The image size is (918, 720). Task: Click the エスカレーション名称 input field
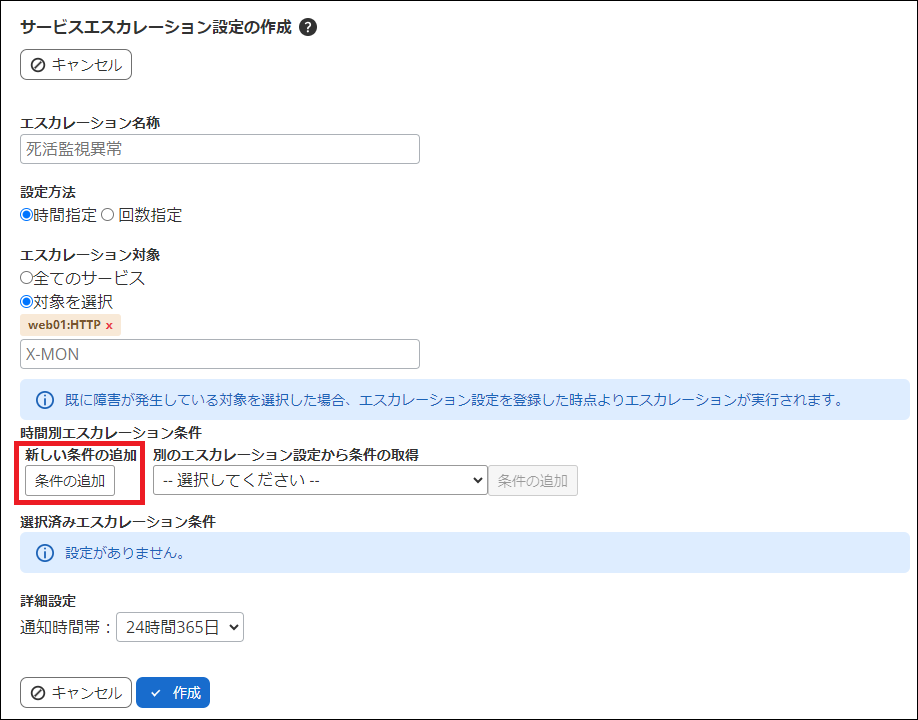220,148
